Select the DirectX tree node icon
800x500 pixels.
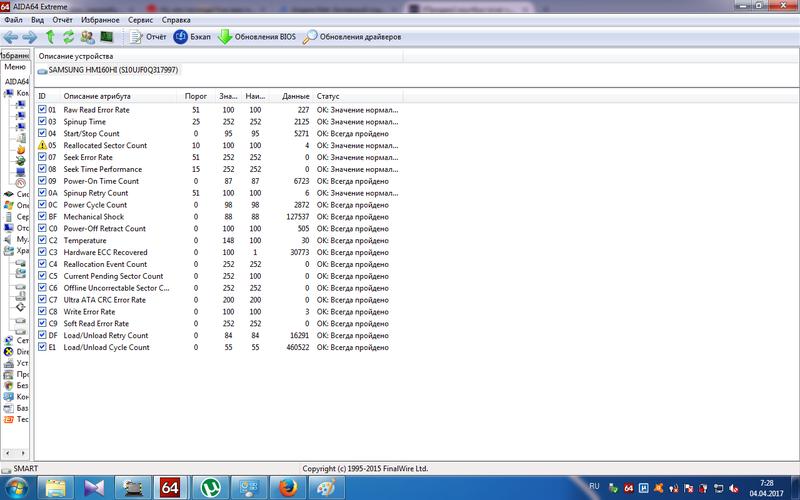point(9,352)
